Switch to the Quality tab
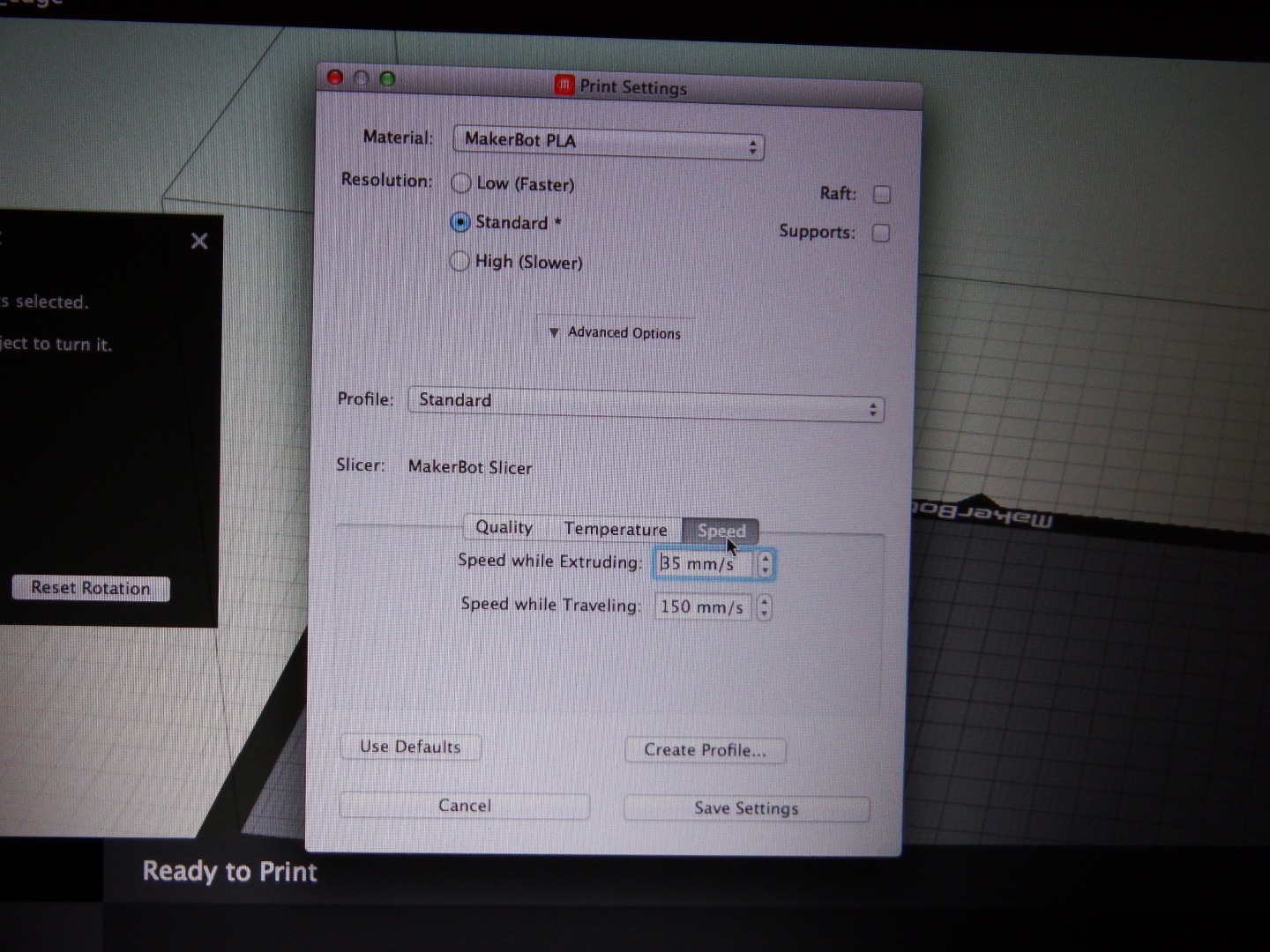The height and width of the screenshot is (952, 1270). [x=504, y=527]
